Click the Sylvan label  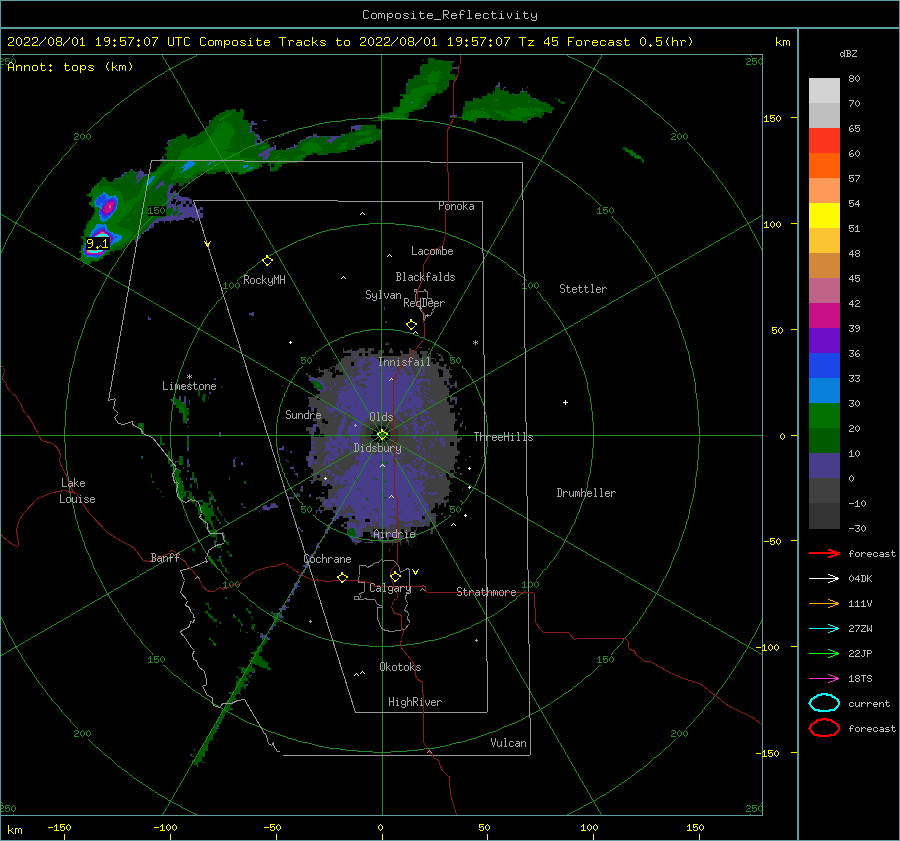point(383,295)
